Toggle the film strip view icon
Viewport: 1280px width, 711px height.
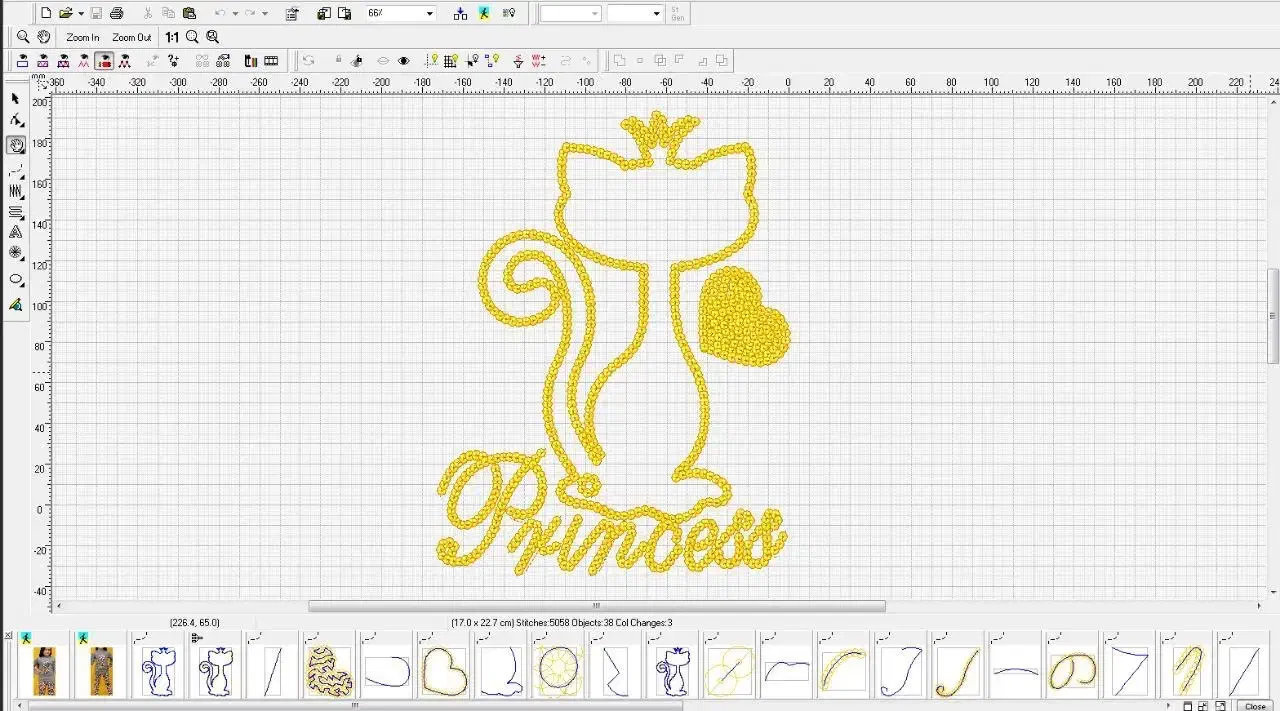pos(271,61)
